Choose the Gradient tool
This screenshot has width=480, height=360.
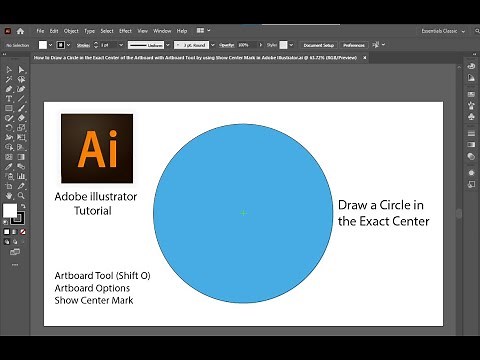21,157
